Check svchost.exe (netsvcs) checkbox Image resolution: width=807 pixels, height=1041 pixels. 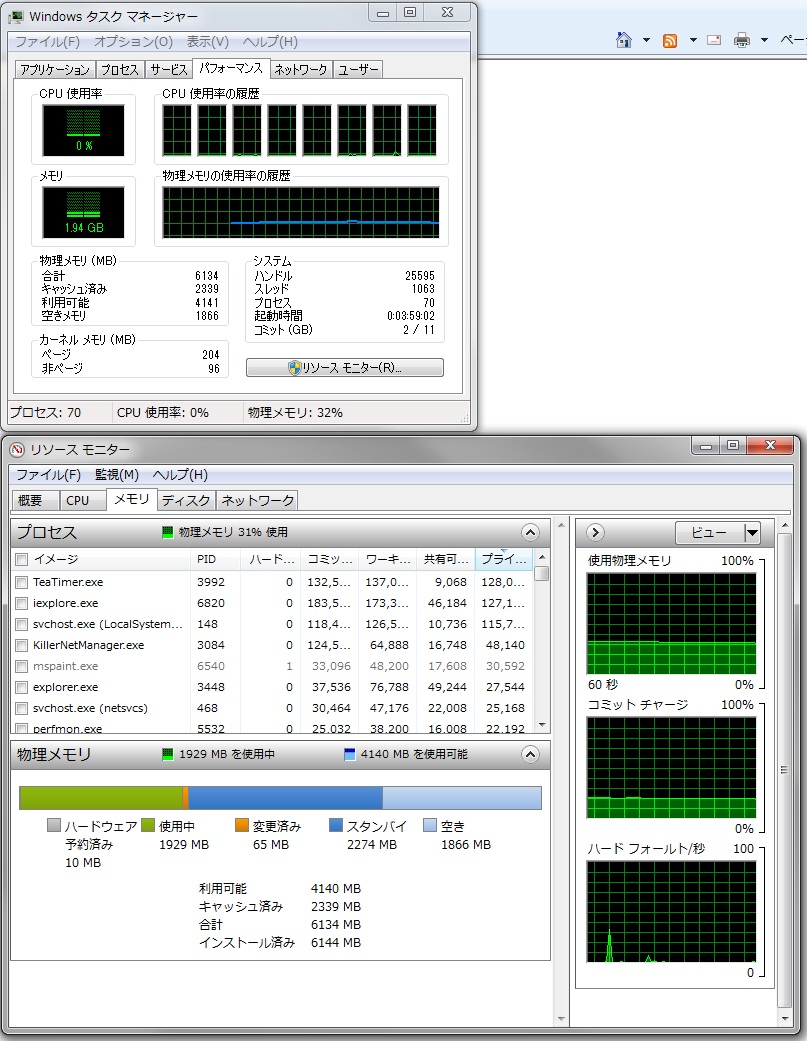point(21,708)
